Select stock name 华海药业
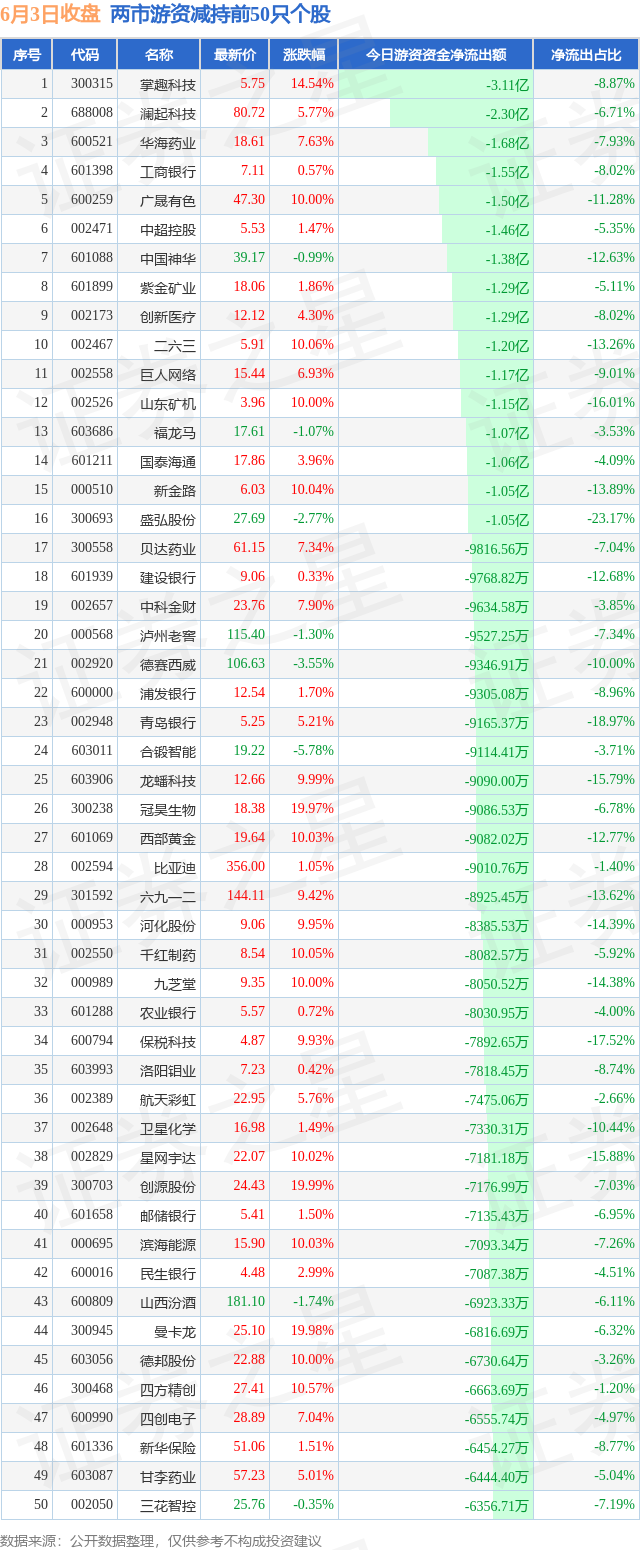The height and width of the screenshot is (1550, 640). tap(168, 143)
